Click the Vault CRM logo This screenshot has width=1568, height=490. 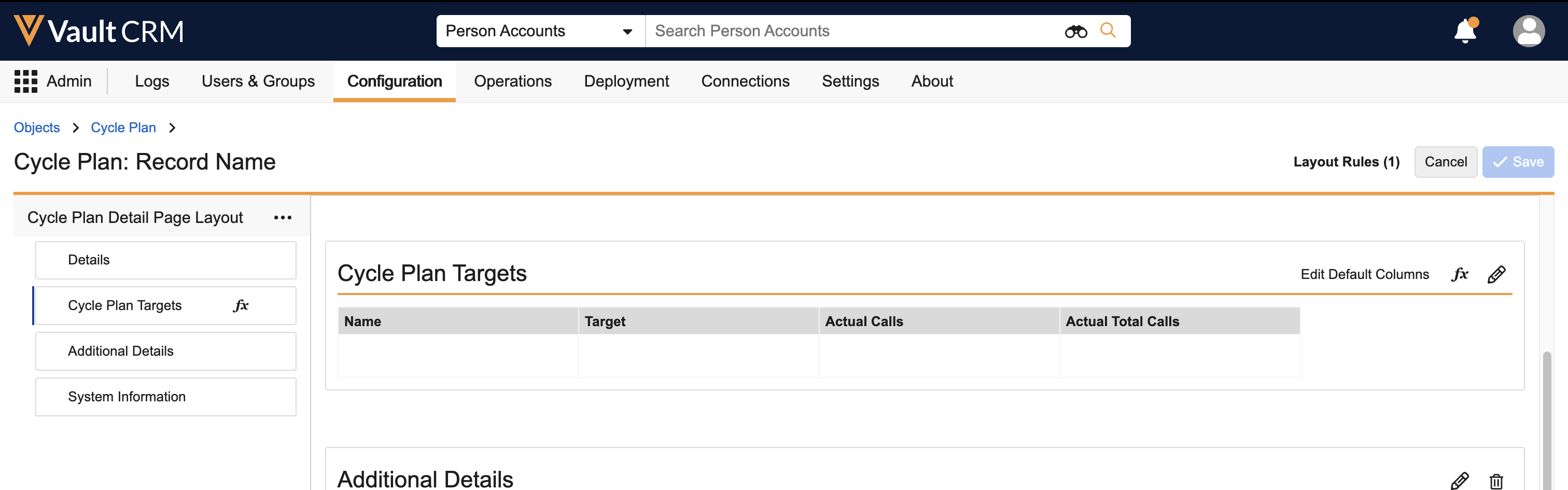coord(99,31)
